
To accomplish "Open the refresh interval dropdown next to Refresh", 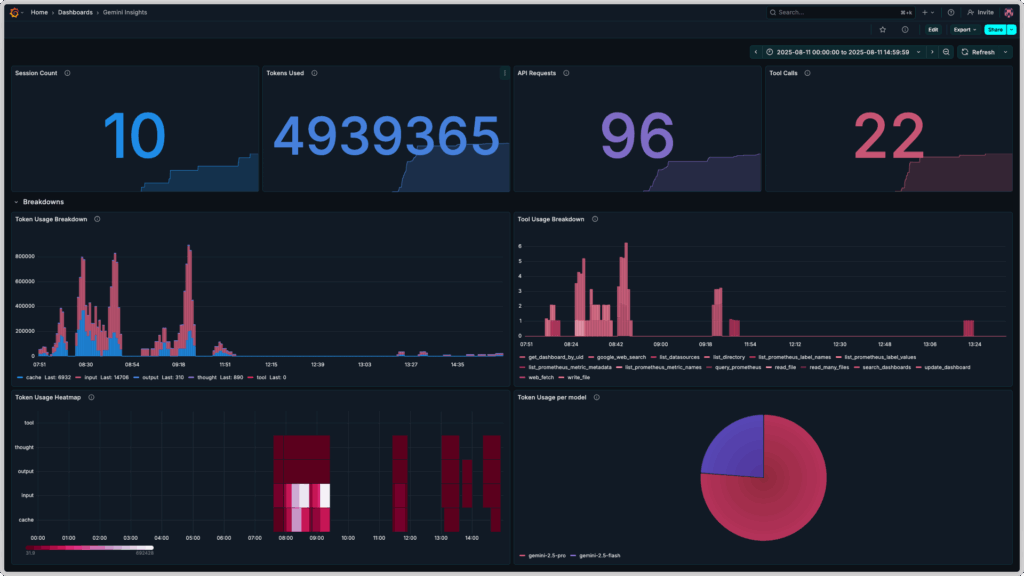I will (1005, 51).
